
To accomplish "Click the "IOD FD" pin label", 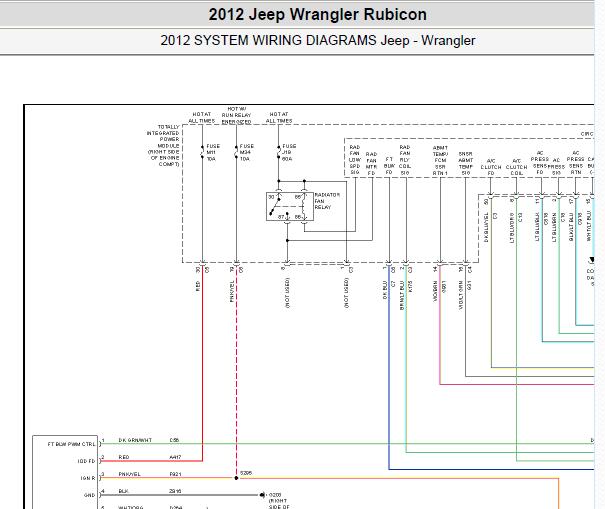I will (86, 461).
